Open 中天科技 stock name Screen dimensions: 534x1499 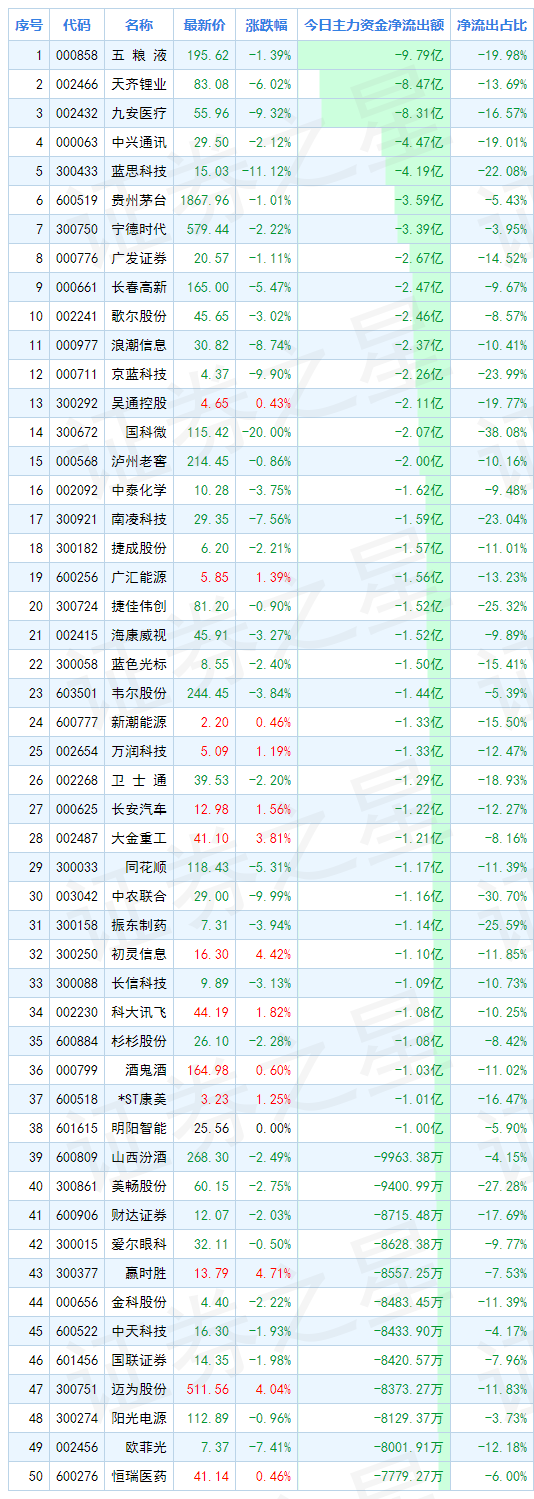[x=140, y=1330]
